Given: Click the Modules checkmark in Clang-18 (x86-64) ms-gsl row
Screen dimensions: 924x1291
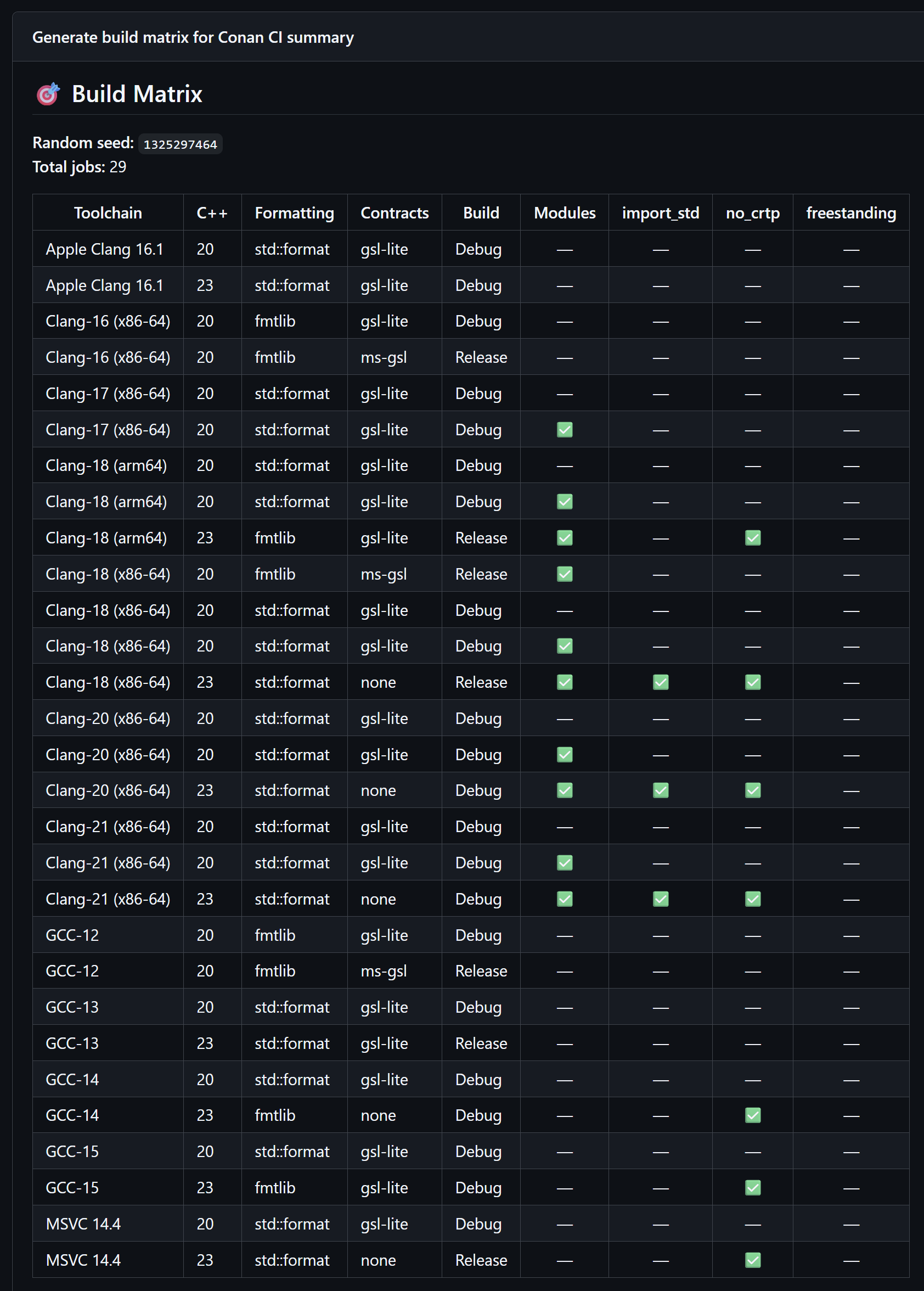Looking at the screenshot, I should pyautogui.click(x=565, y=574).
